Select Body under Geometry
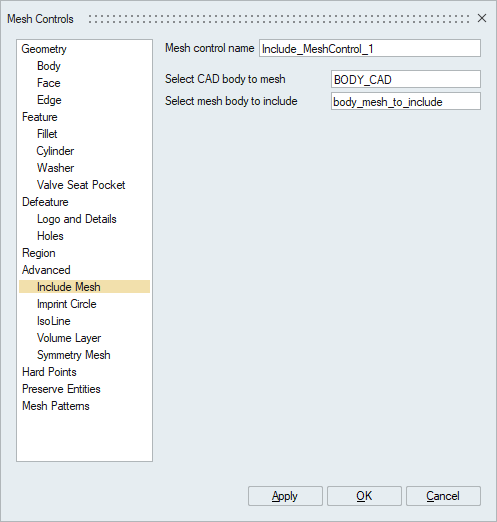The height and width of the screenshot is (522, 497). [x=49, y=66]
